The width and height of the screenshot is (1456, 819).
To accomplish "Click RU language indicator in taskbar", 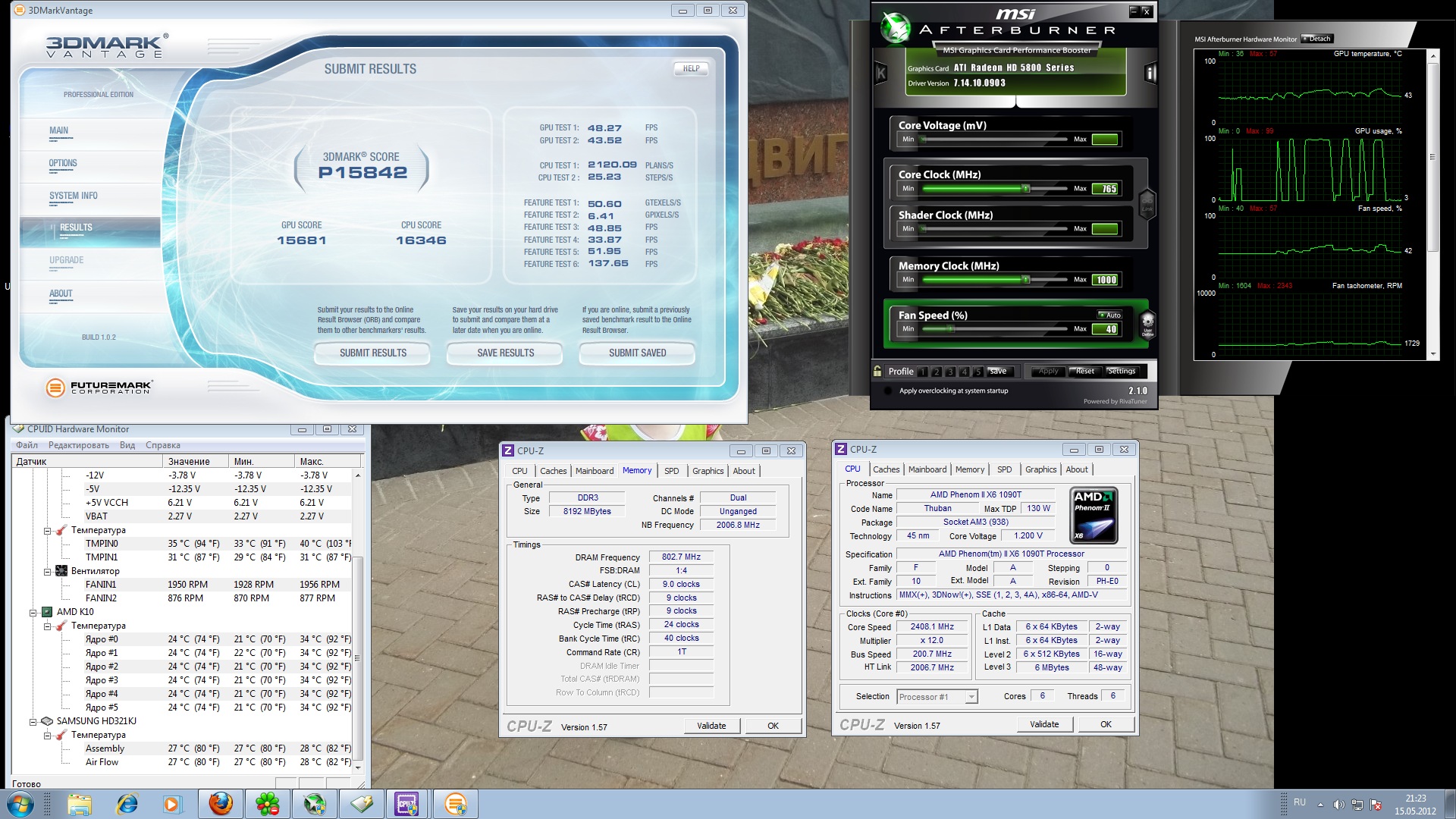I will tap(1299, 802).
